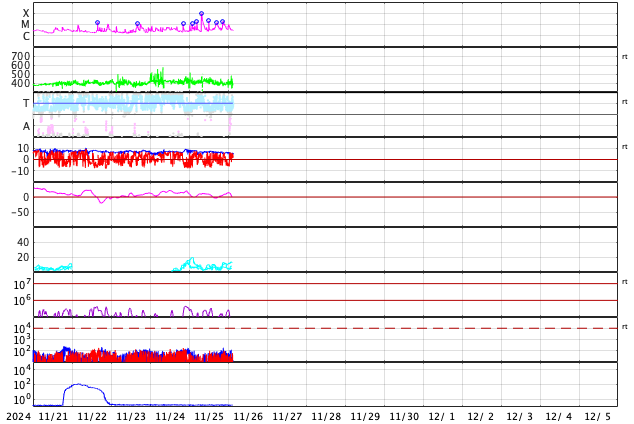Select the 700 speed axis label

coord(21,56)
